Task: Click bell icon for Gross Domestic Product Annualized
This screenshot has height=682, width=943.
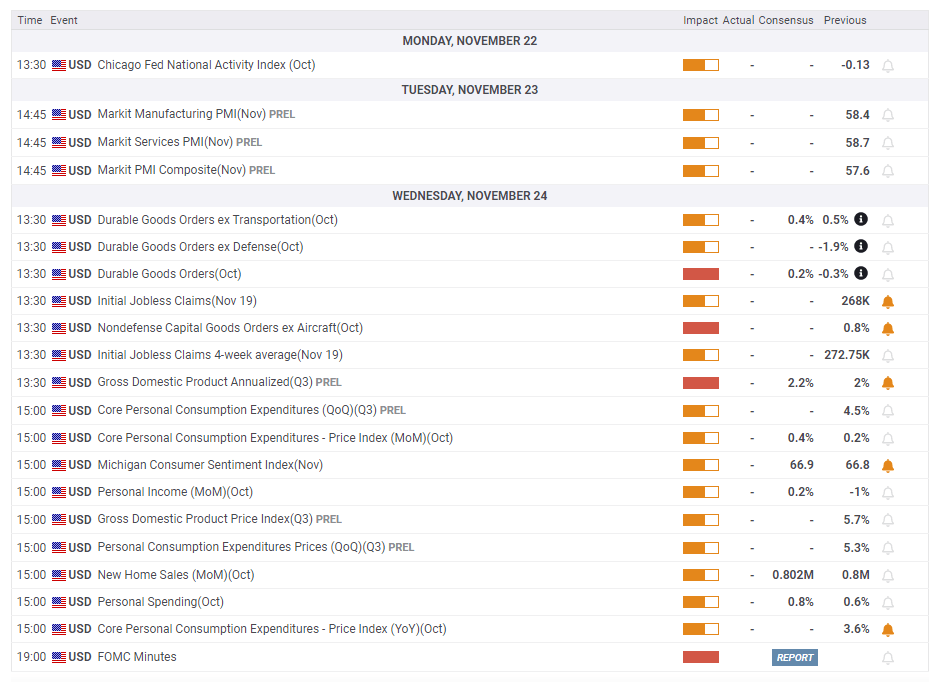Action: tap(887, 383)
